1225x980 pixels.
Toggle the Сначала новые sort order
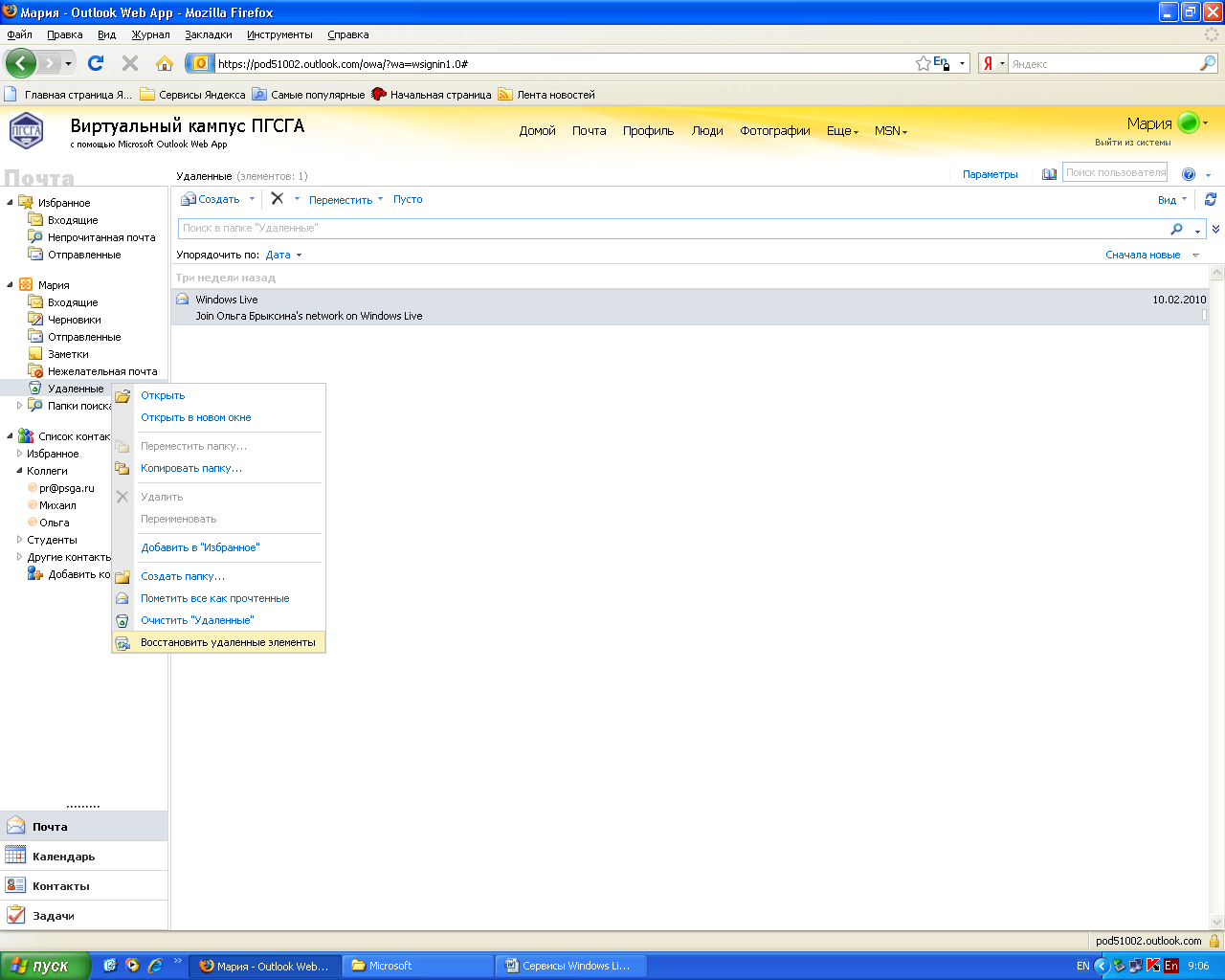(x=1152, y=256)
